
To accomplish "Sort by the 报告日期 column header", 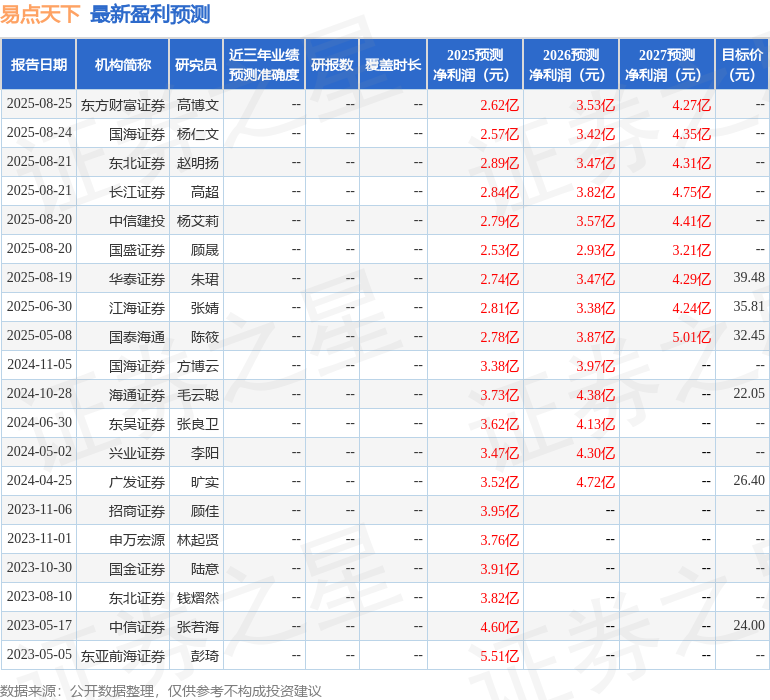I will click(39, 65).
